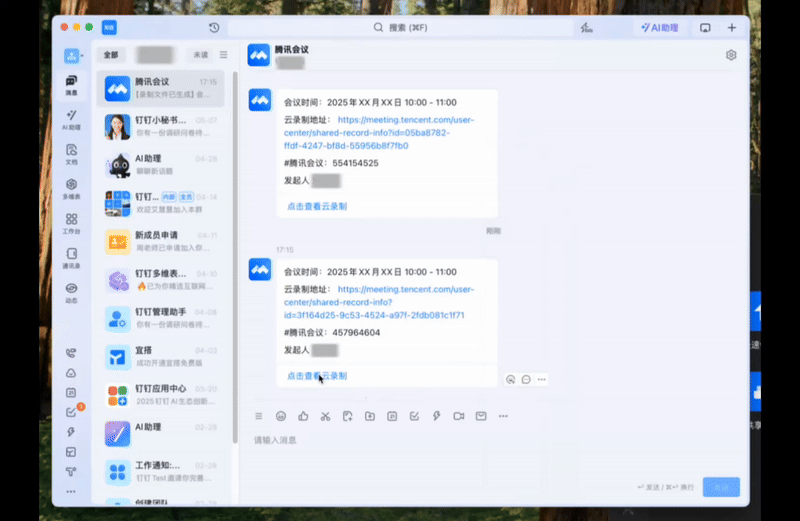Open the calendar icon in left sidebar
The width and height of the screenshot is (800, 521).
coord(71,392)
